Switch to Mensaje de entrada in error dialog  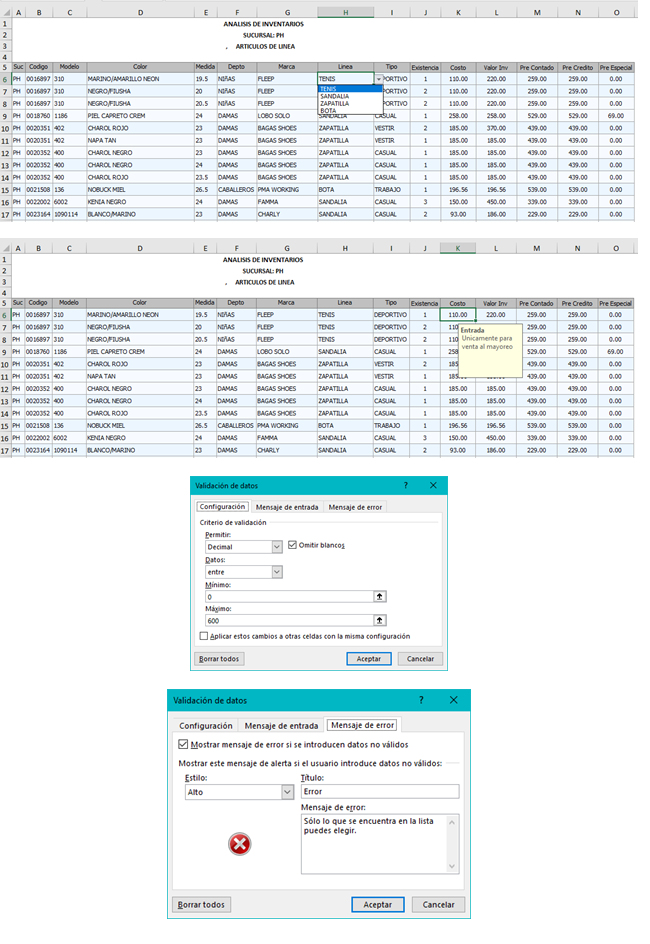281,725
